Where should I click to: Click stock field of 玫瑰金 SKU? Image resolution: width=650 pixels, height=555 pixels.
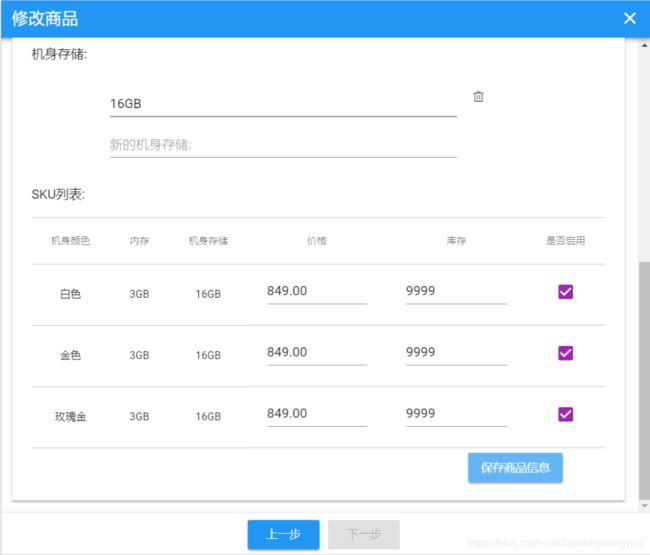coord(456,414)
